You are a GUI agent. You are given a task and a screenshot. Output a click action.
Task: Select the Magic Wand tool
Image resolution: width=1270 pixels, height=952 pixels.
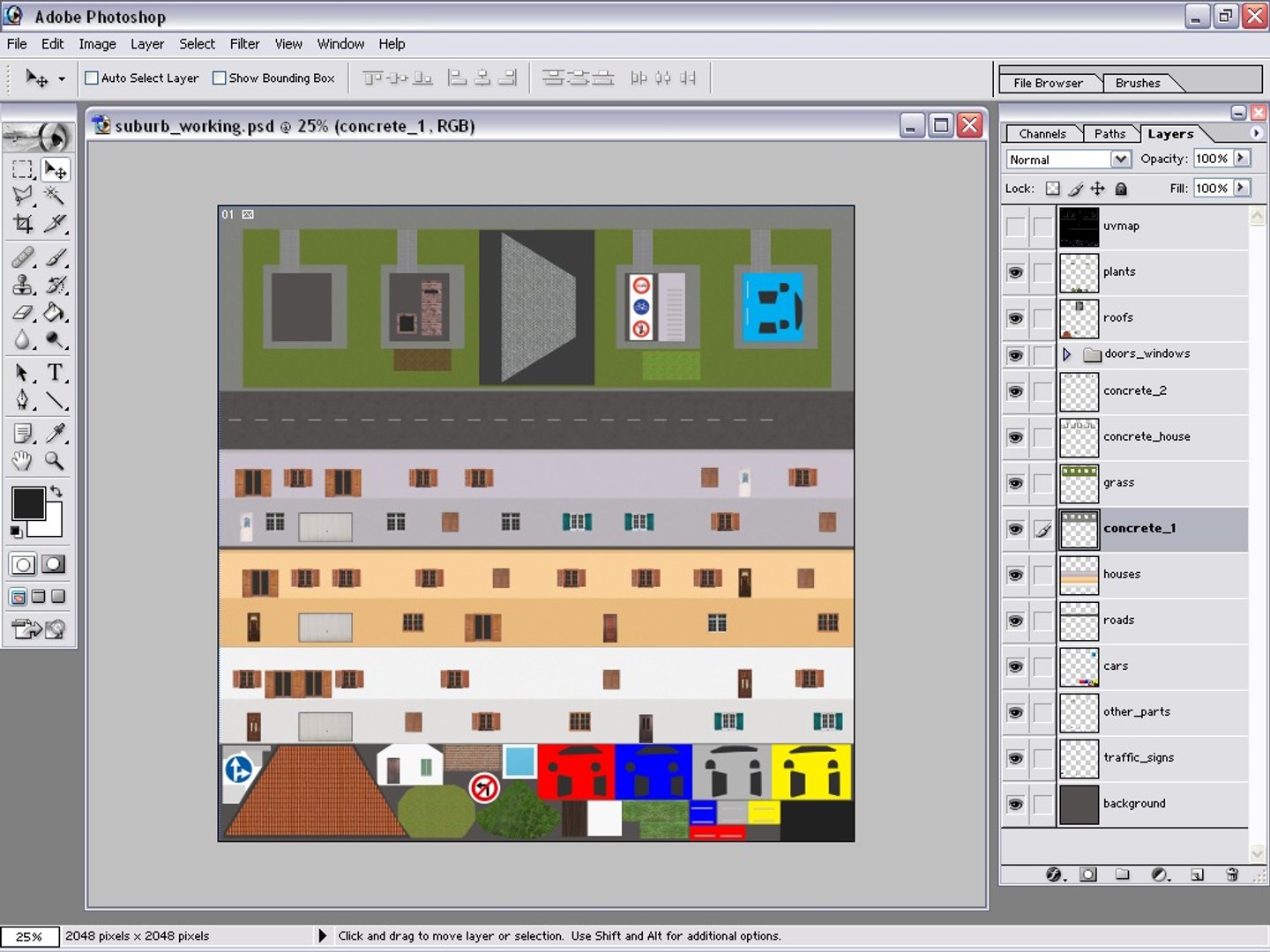tap(55, 196)
